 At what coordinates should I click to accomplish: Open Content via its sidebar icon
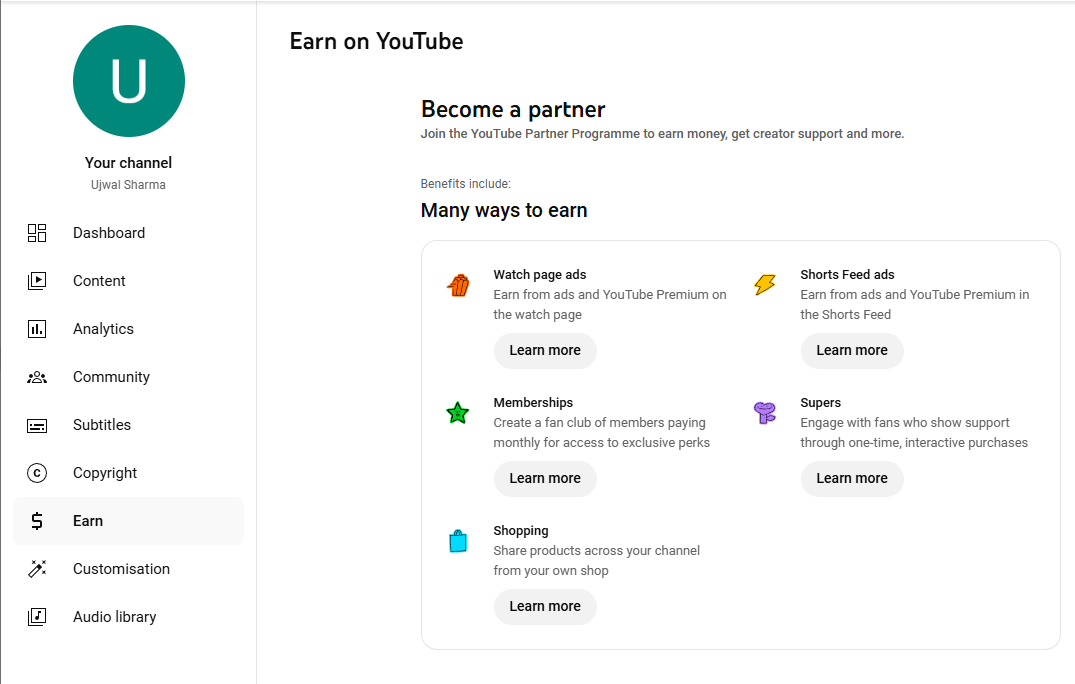(37, 281)
